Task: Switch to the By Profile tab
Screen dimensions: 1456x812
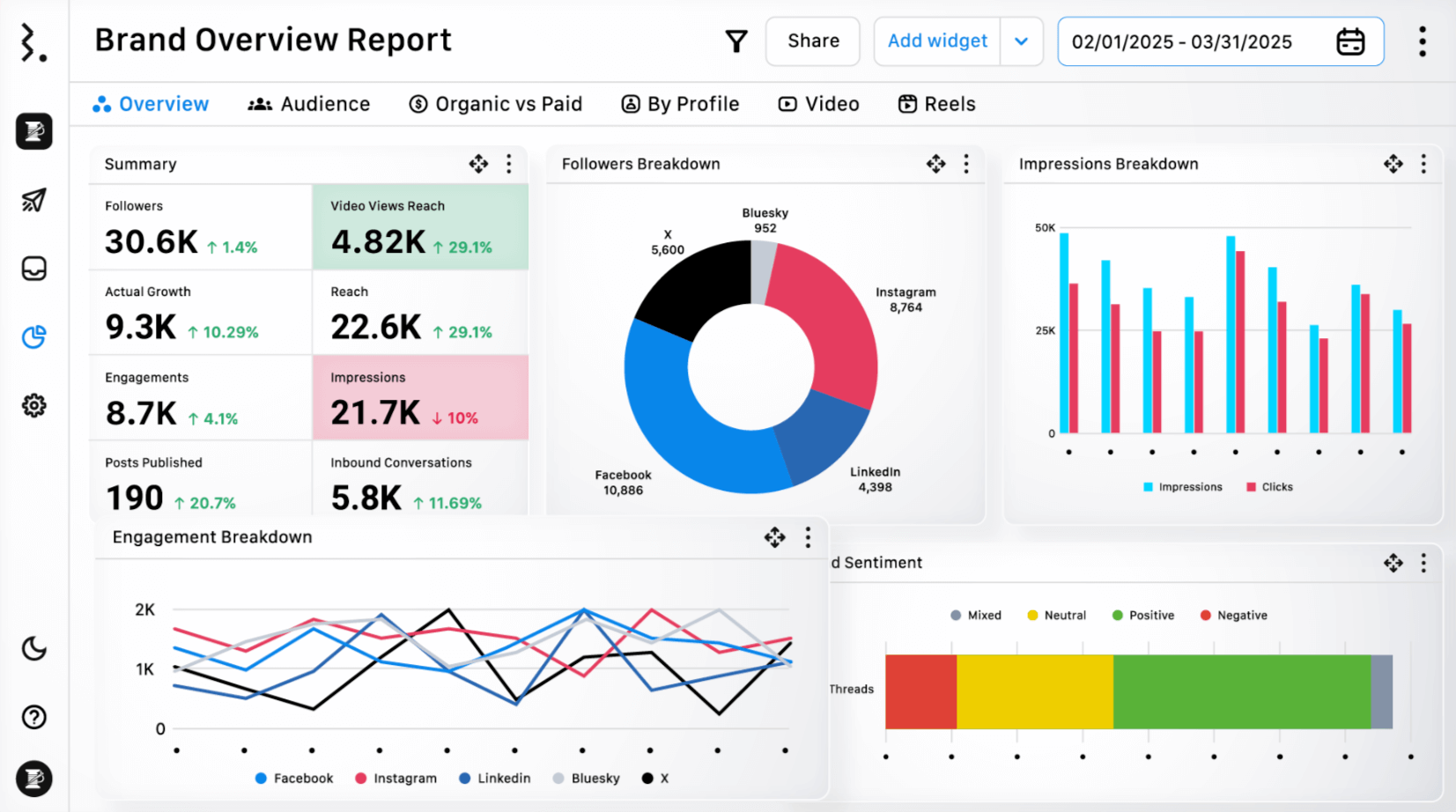Action: 680,104
